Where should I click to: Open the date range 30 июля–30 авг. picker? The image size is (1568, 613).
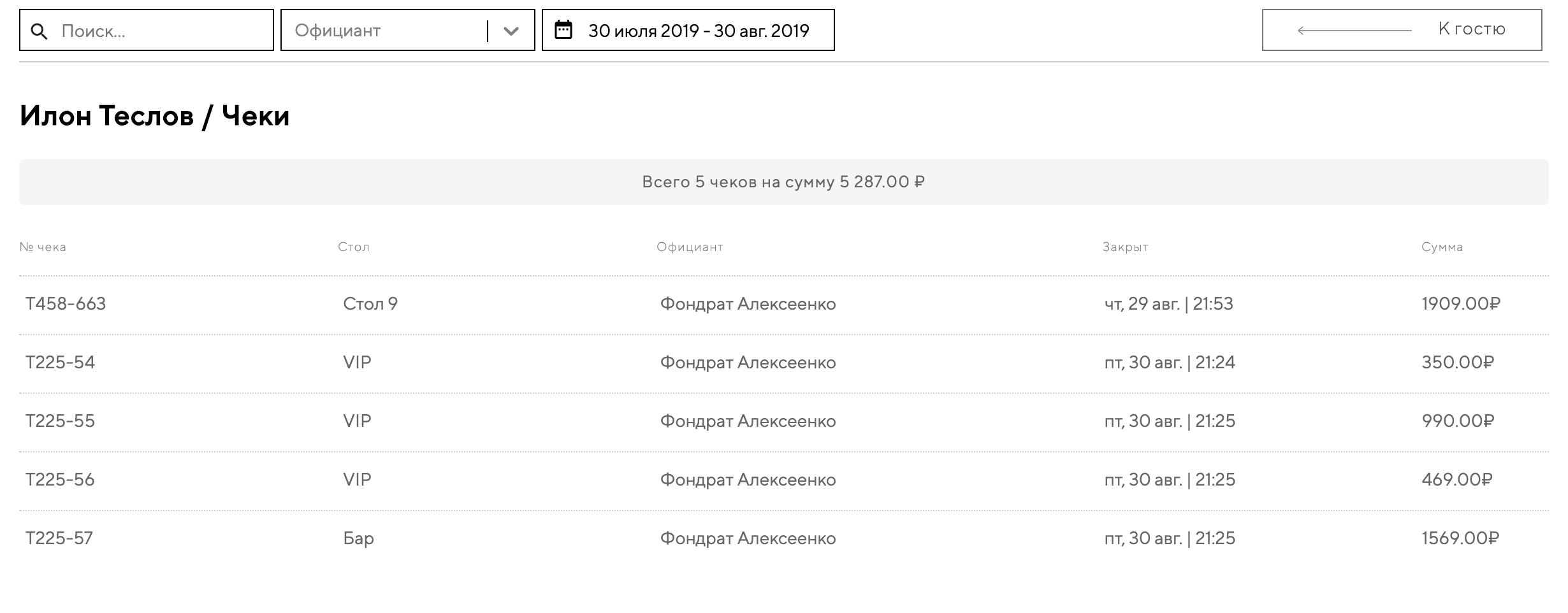(x=698, y=31)
